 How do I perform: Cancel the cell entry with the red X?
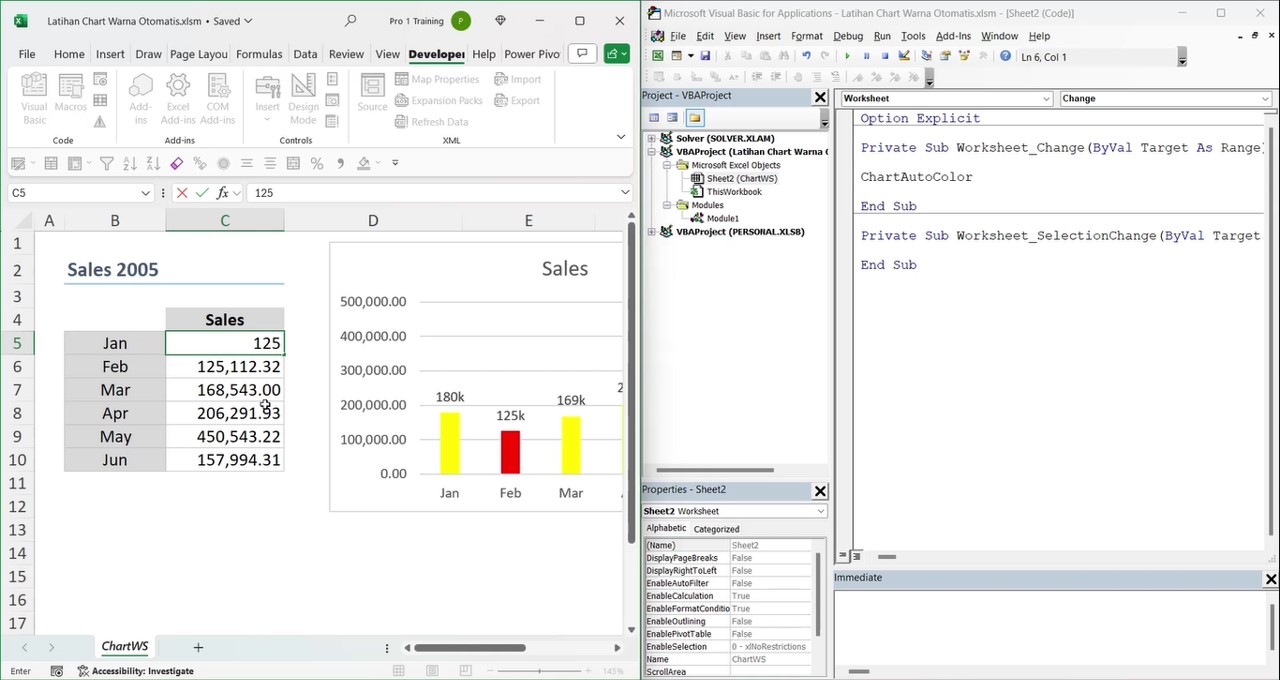[182, 193]
